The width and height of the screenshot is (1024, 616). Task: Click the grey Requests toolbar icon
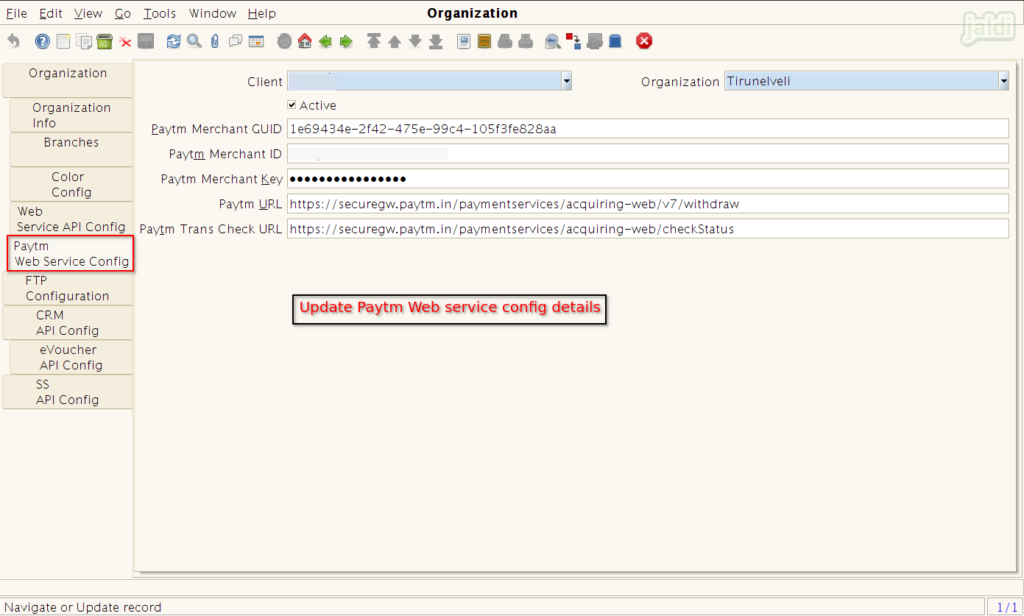pos(594,41)
